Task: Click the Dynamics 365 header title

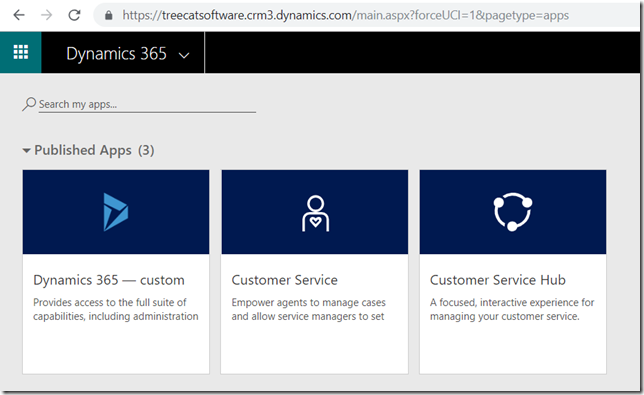Action: (117, 54)
